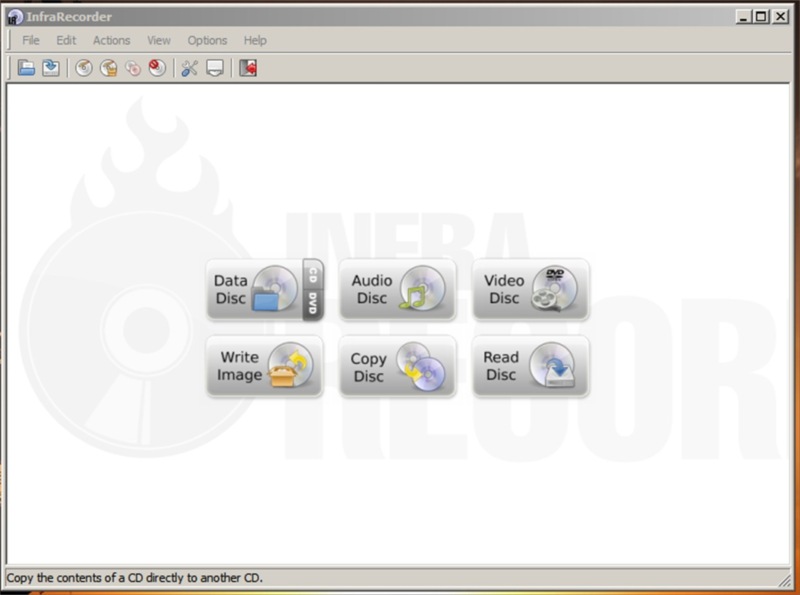Open the Actions menu

tap(111, 40)
